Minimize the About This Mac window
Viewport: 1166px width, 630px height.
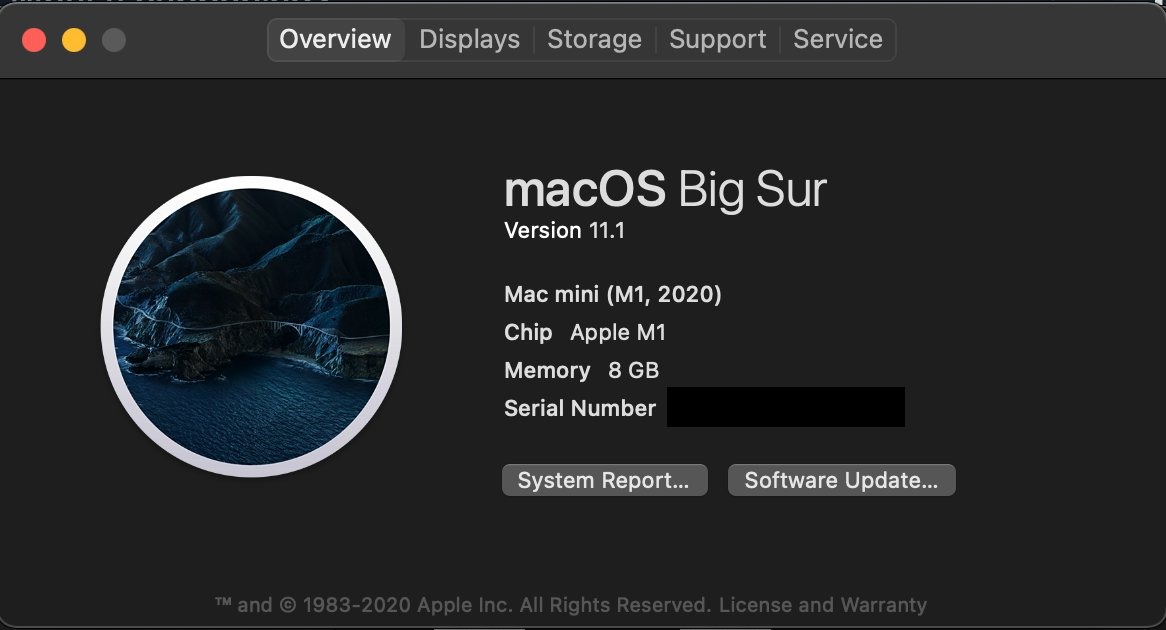[x=74, y=40]
